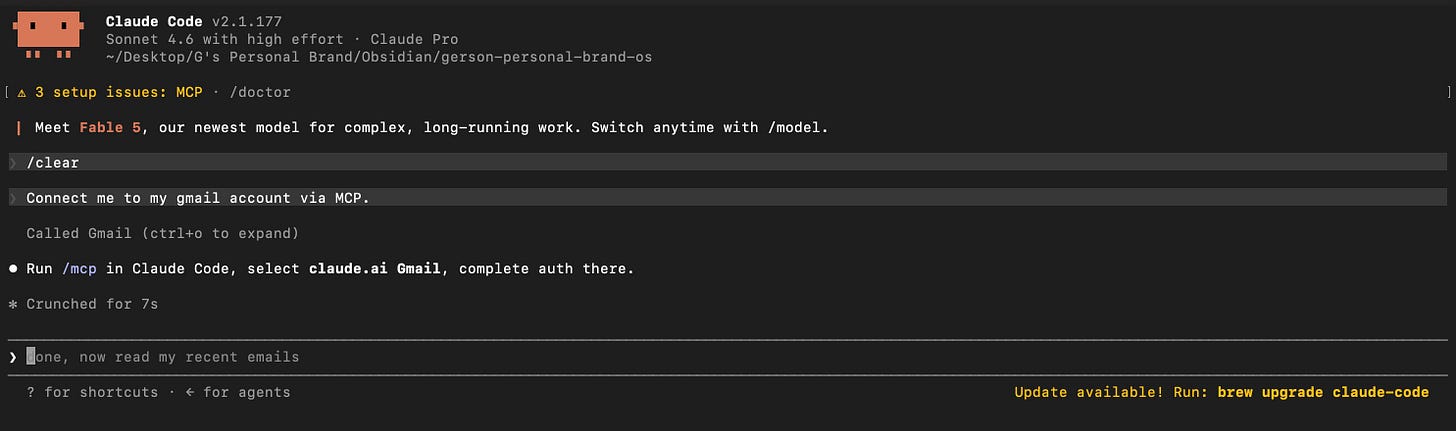This screenshot has height=431, width=1456.
Task: Click the prompt chevron in the input line
Action: pyautogui.click(x=13, y=357)
